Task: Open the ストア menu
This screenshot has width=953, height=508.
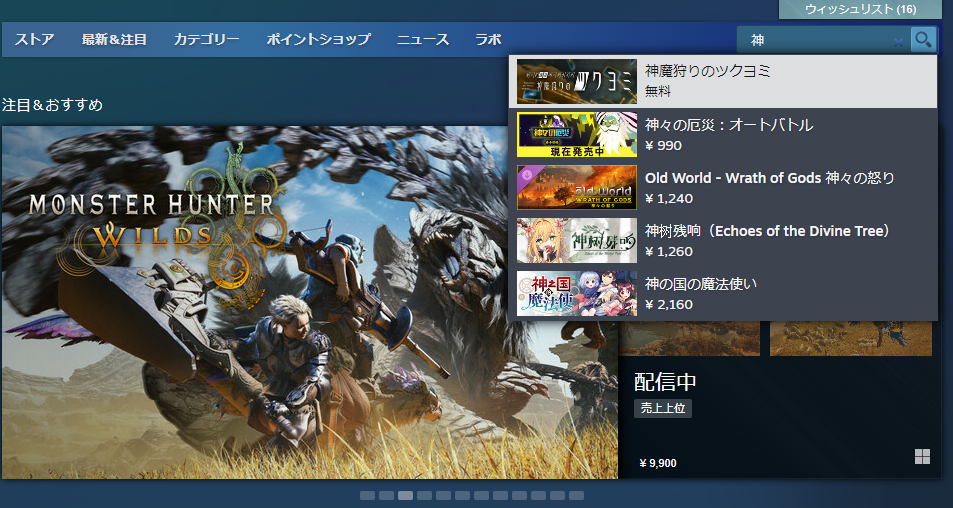Action: click(35, 40)
